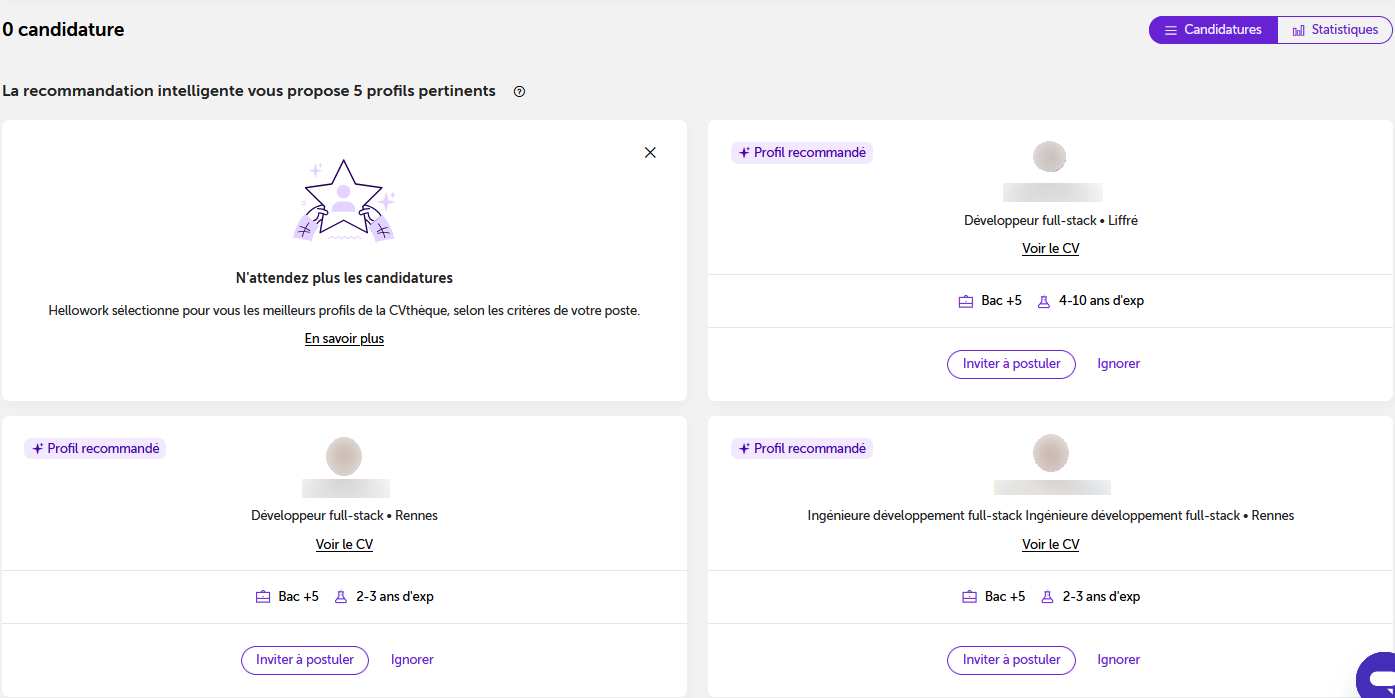The height and width of the screenshot is (698, 1395).
Task: Close the "N'attendez plus les candidatures" info card
Action: [x=650, y=153]
